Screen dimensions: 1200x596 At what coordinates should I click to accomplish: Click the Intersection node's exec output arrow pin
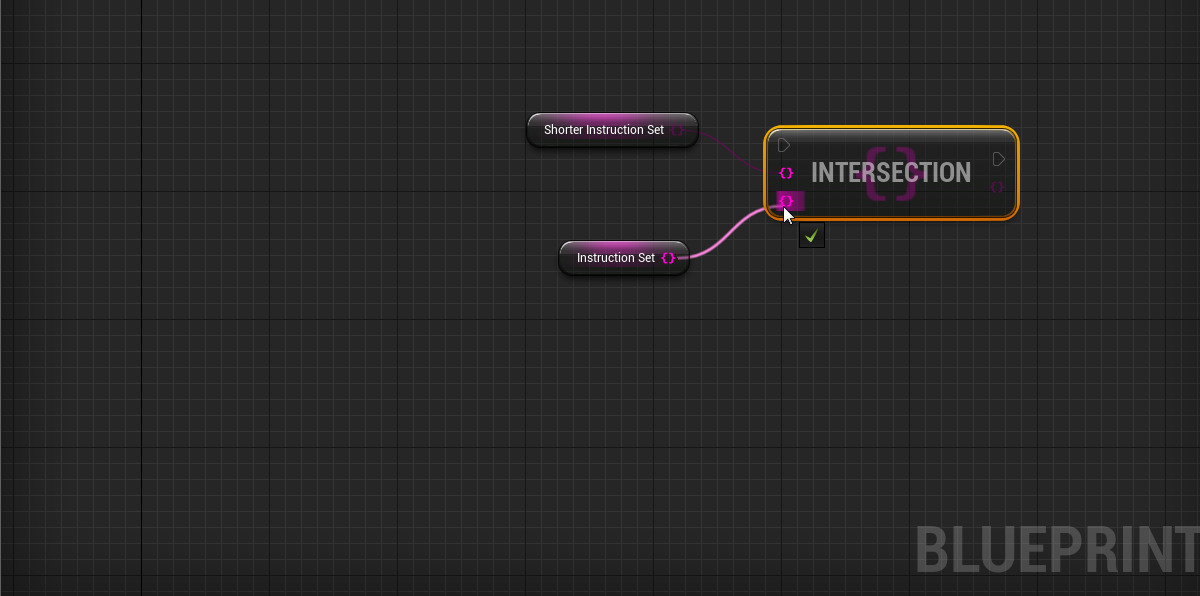point(997,158)
